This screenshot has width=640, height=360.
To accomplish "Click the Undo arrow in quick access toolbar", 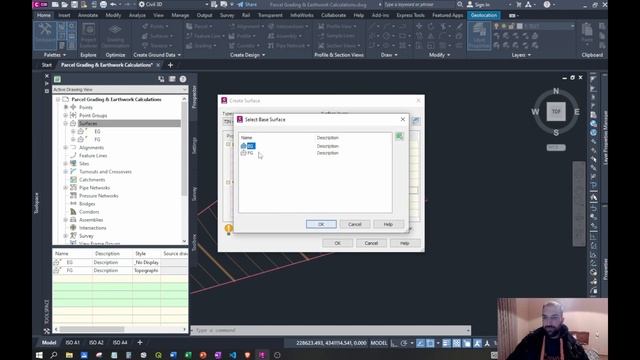I will [x=113, y=4].
